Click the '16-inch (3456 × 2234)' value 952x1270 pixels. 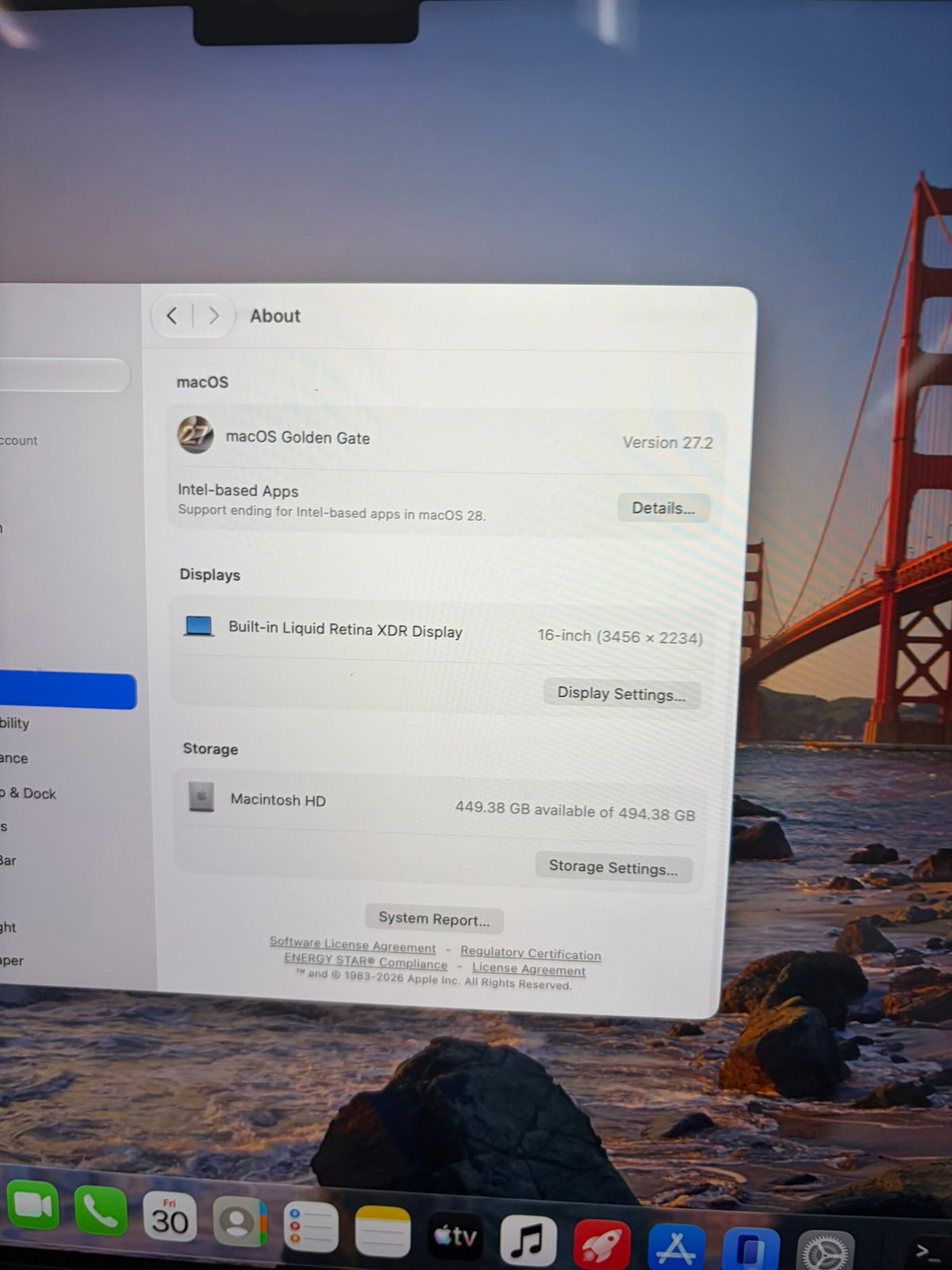click(620, 637)
